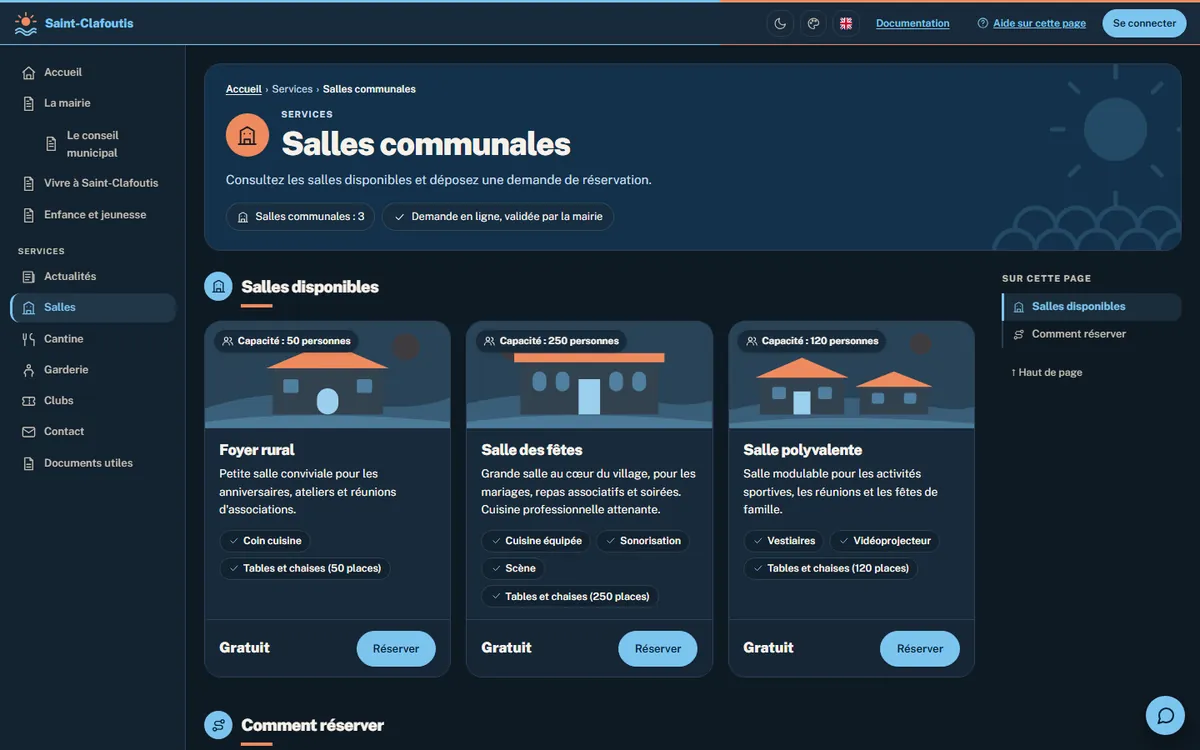This screenshot has width=1200, height=750.
Task: Switch language with the UK flag icon
Action: tap(846, 23)
